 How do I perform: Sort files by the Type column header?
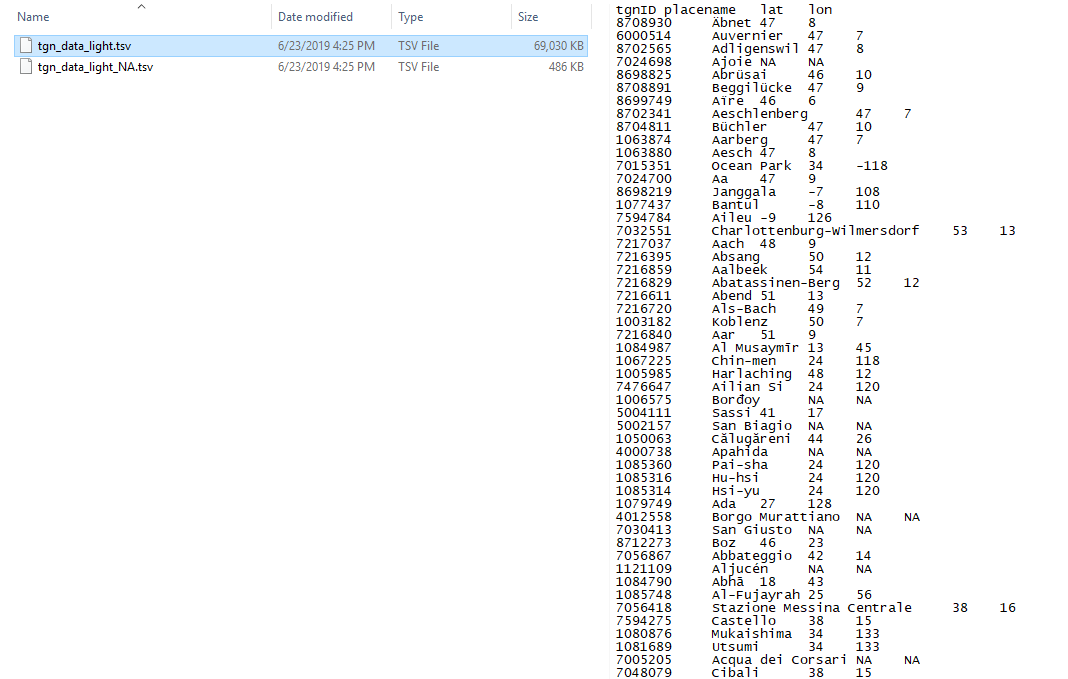[x=411, y=17]
